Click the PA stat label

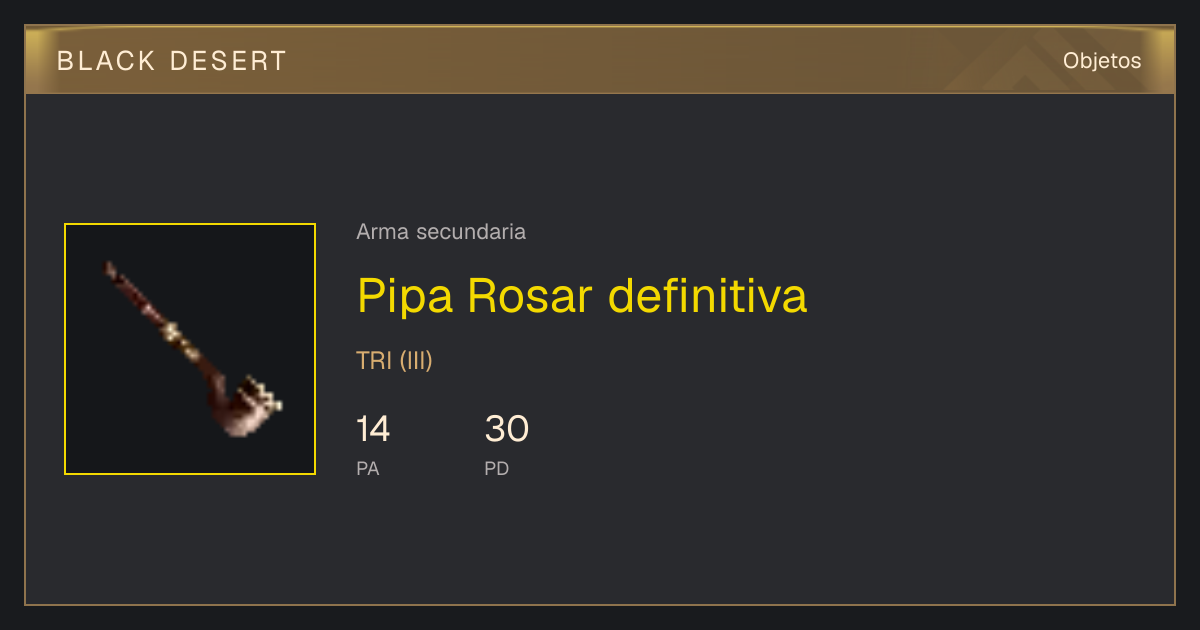pyautogui.click(x=368, y=468)
